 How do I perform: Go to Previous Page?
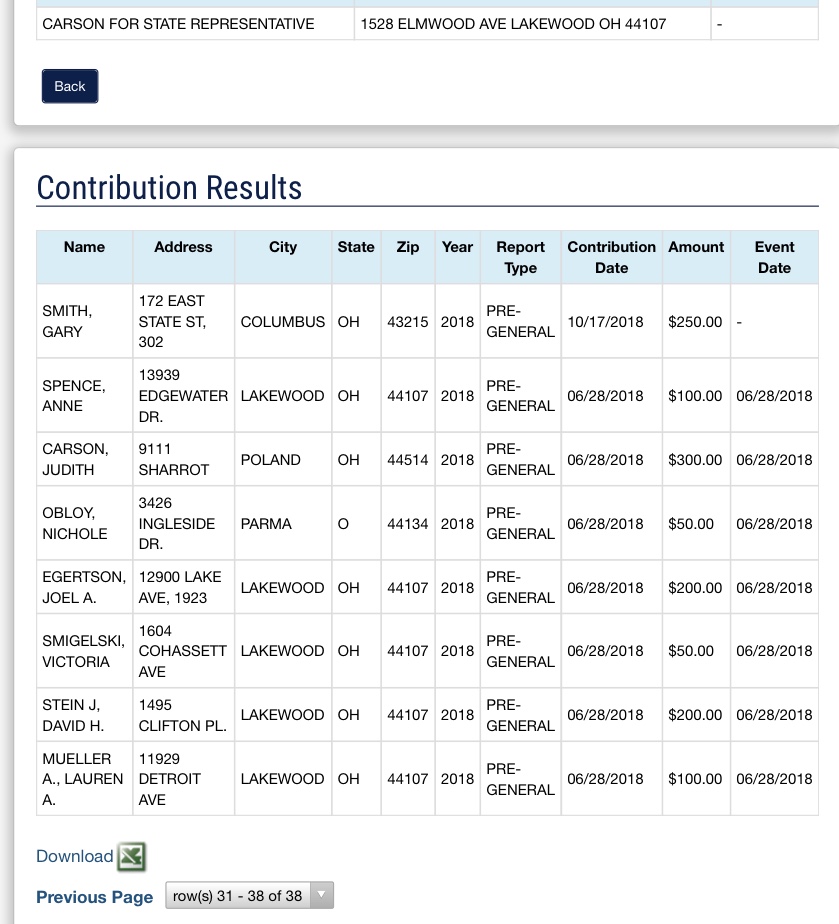tap(95, 897)
